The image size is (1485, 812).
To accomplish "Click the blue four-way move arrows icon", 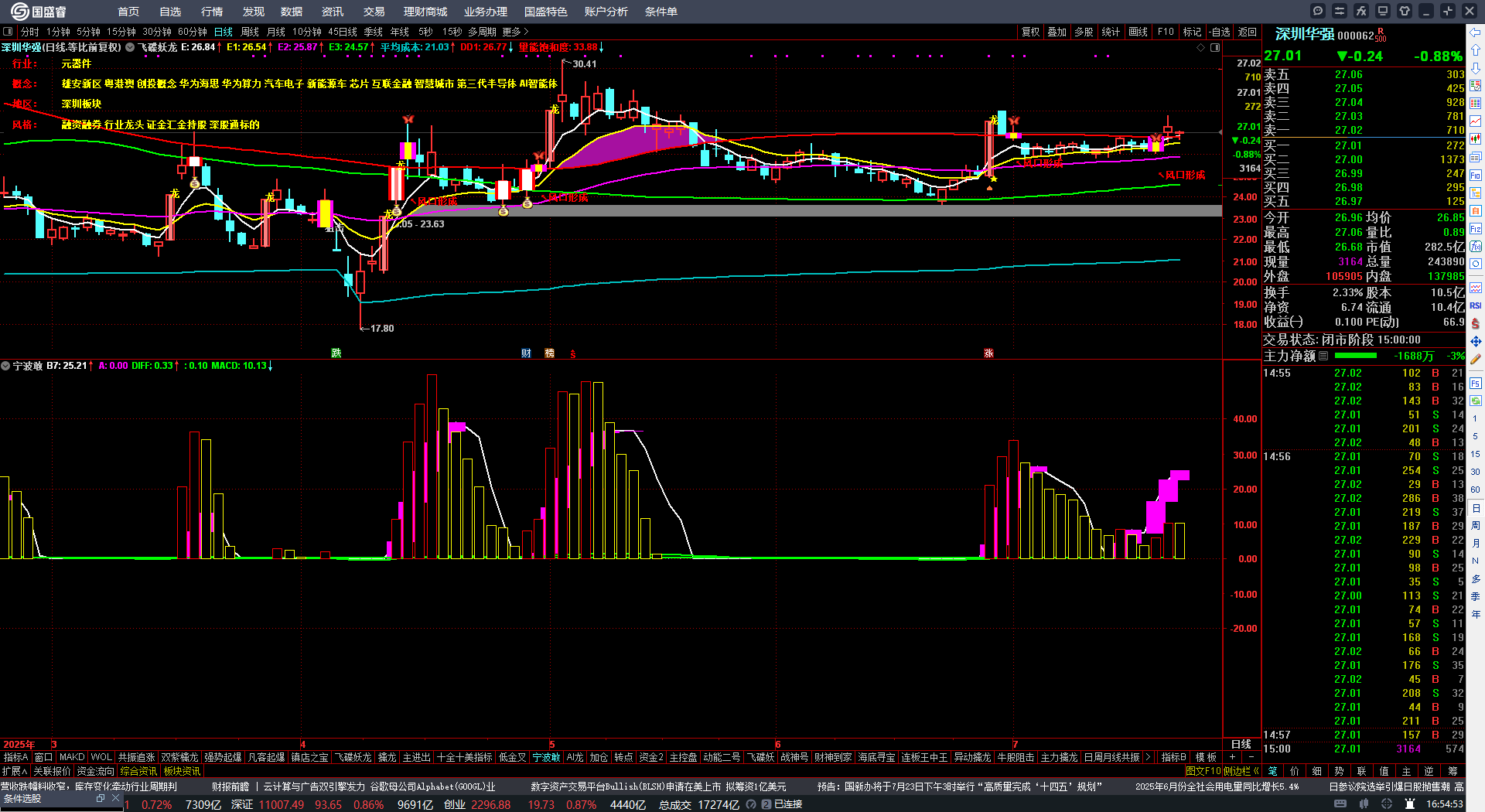I will point(1476,341).
